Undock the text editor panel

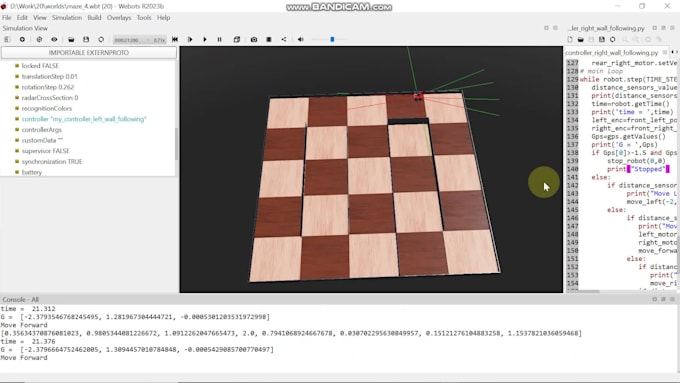(654, 28)
